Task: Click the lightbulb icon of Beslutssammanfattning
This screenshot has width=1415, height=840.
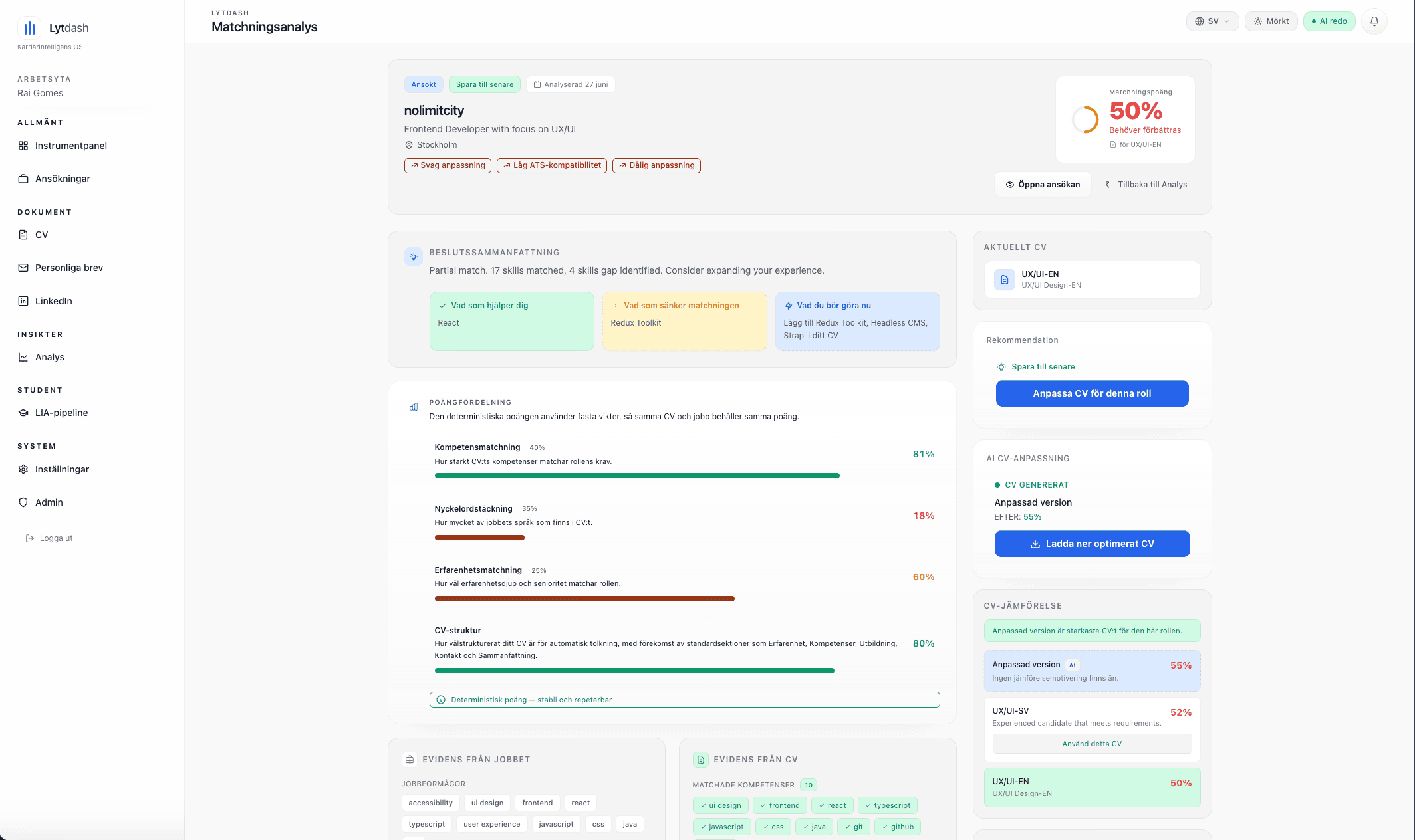Action: 414,257
